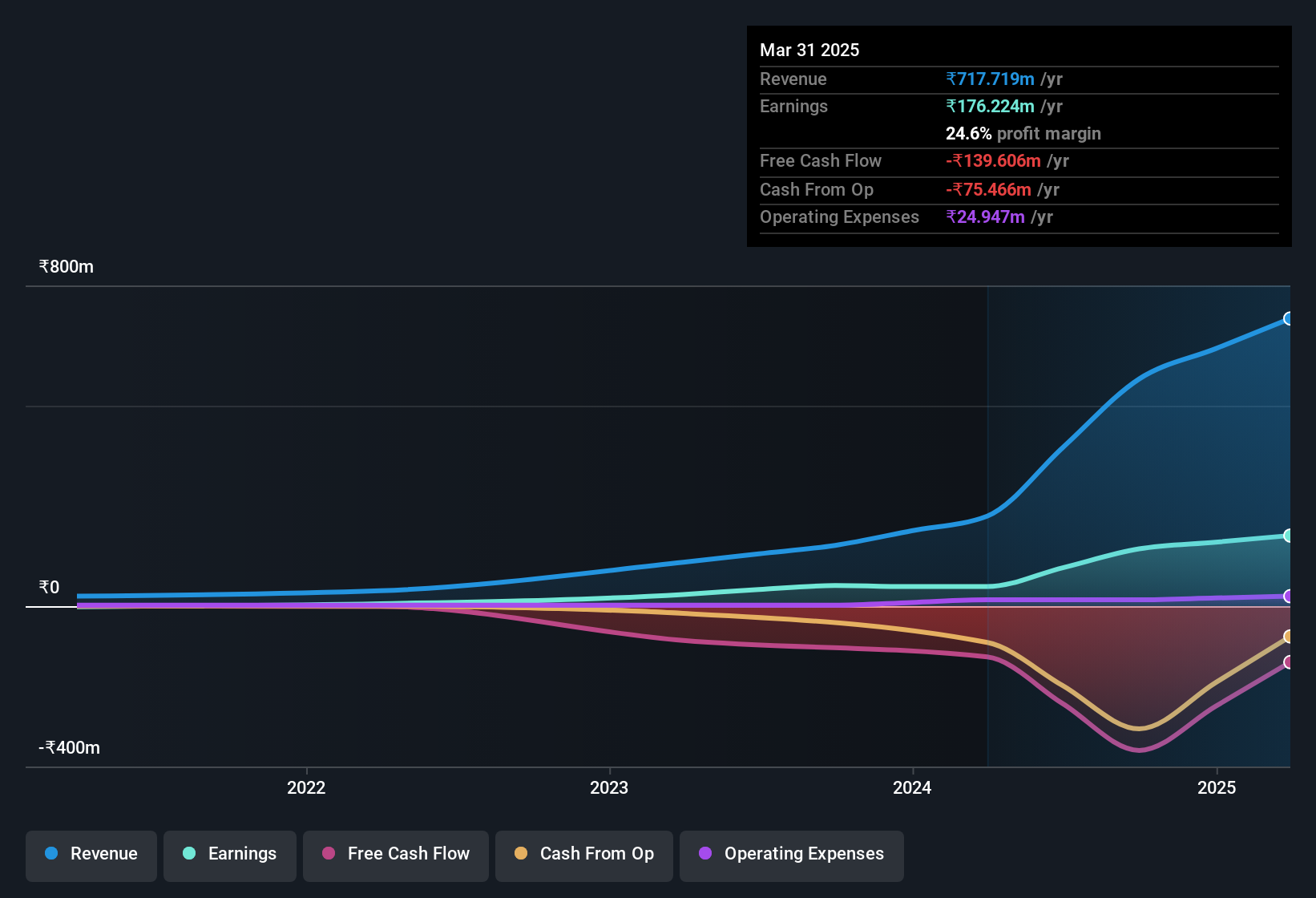
Task: Toggle the Revenue series visibility
Action: [x=91, y=854]
